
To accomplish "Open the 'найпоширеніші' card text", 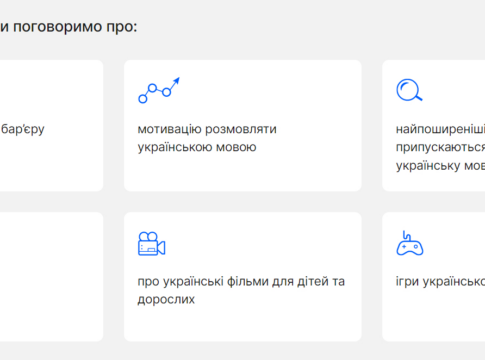I will coord(440,129).
